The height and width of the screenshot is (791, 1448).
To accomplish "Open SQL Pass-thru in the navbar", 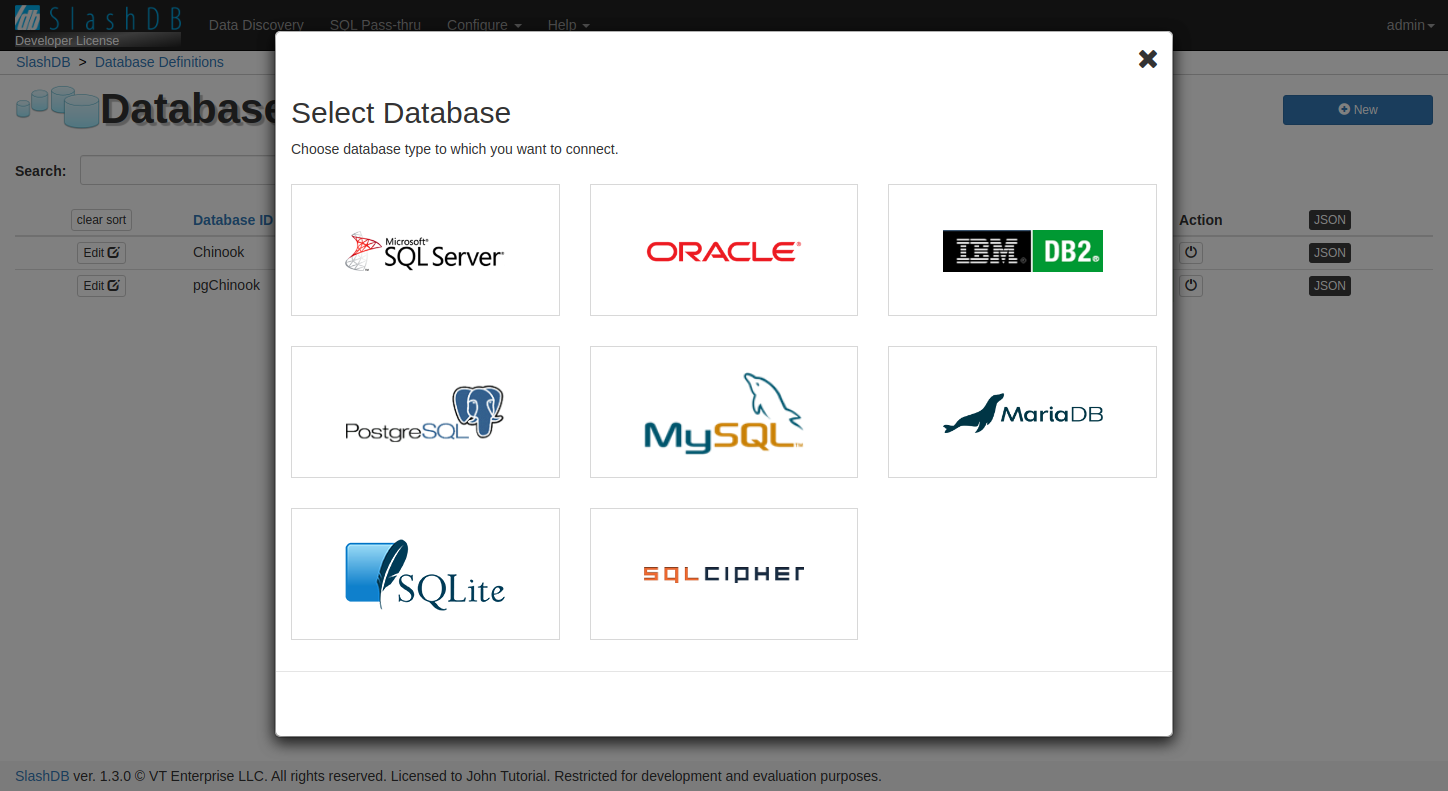I will pyautogui.click(x=375, y=25).
